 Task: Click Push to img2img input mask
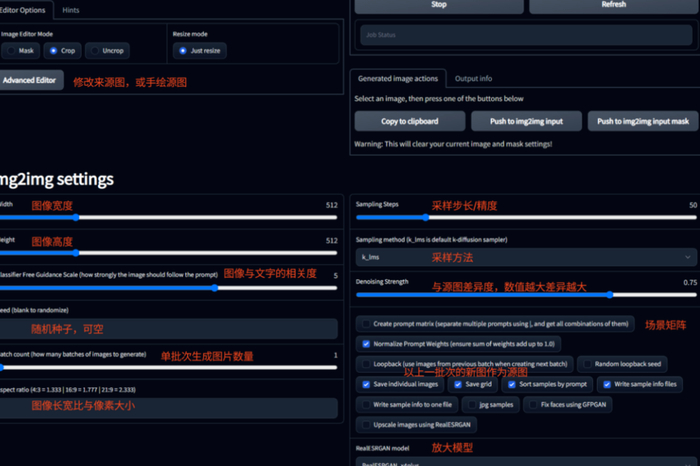(643, 121)
